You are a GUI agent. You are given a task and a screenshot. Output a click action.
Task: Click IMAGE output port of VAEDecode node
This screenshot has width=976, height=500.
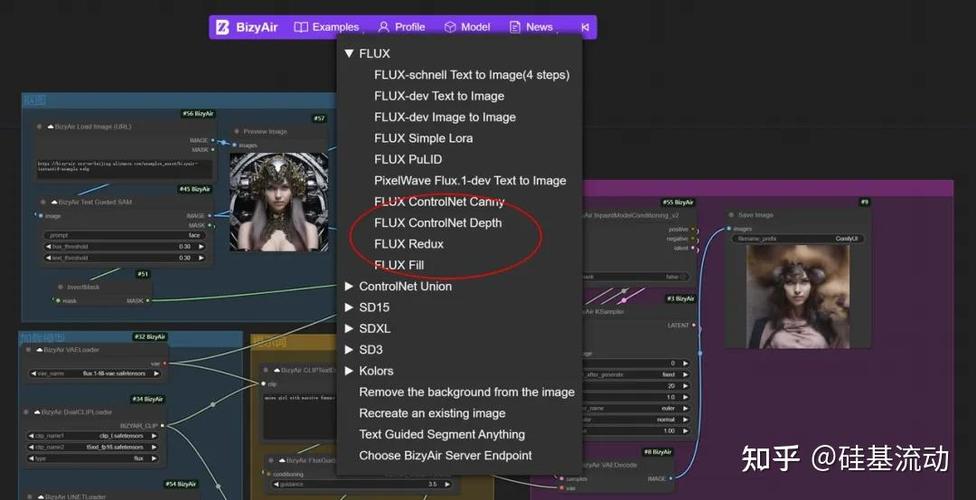pos(670,479)
